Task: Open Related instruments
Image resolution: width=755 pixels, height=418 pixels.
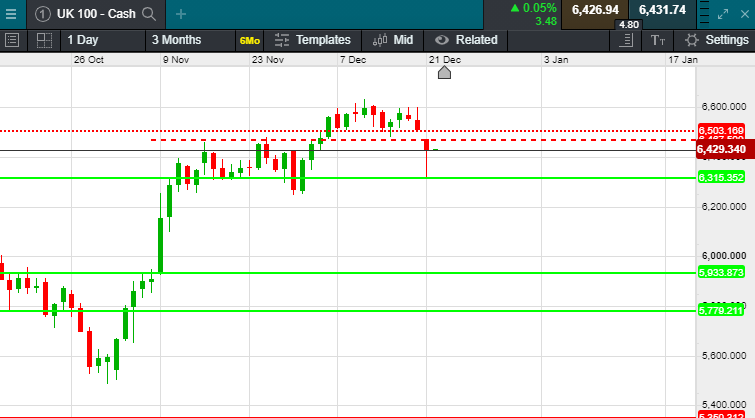Action: [x=466, y=40]
